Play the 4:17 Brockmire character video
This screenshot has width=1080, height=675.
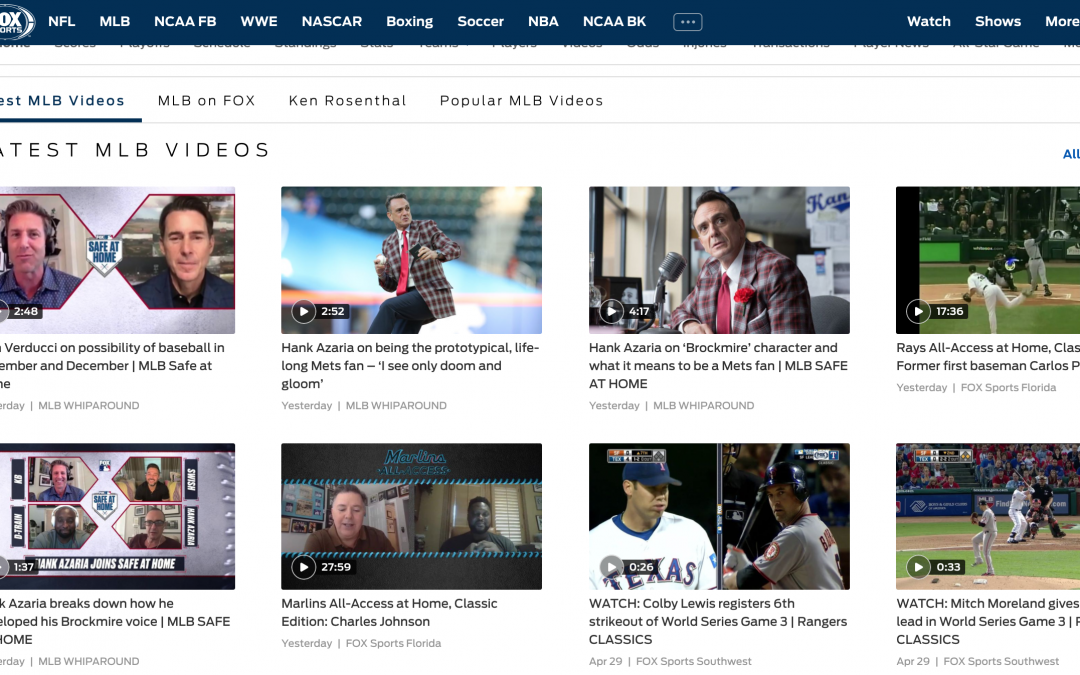tap(611, 311)
